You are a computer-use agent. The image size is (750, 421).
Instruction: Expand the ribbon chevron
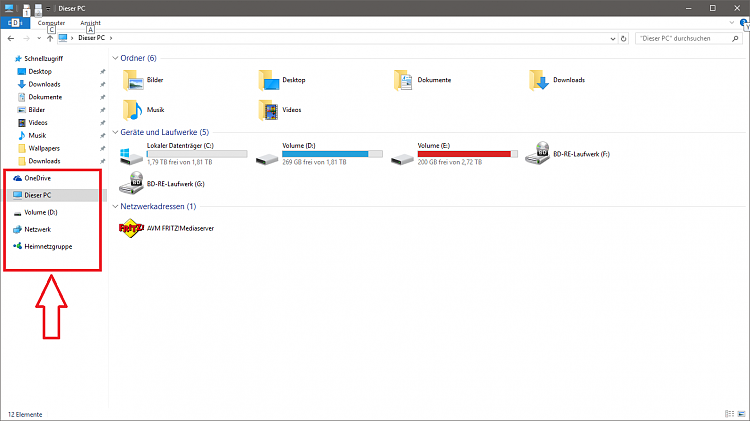pos(731,22)
